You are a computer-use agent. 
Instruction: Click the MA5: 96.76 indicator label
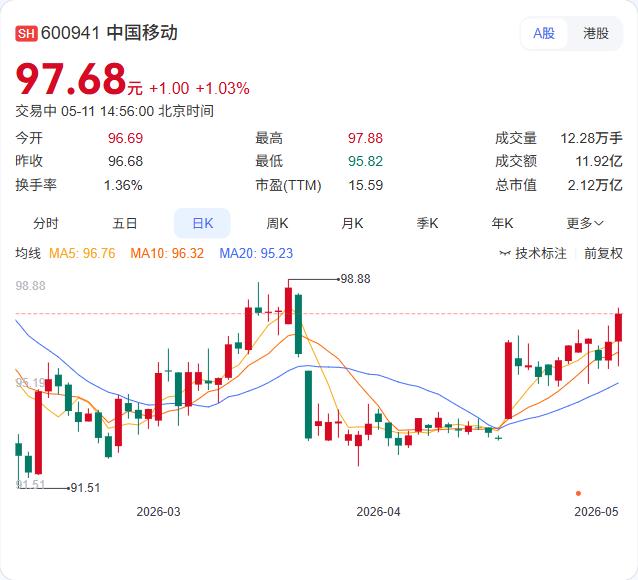pos(82,254)
